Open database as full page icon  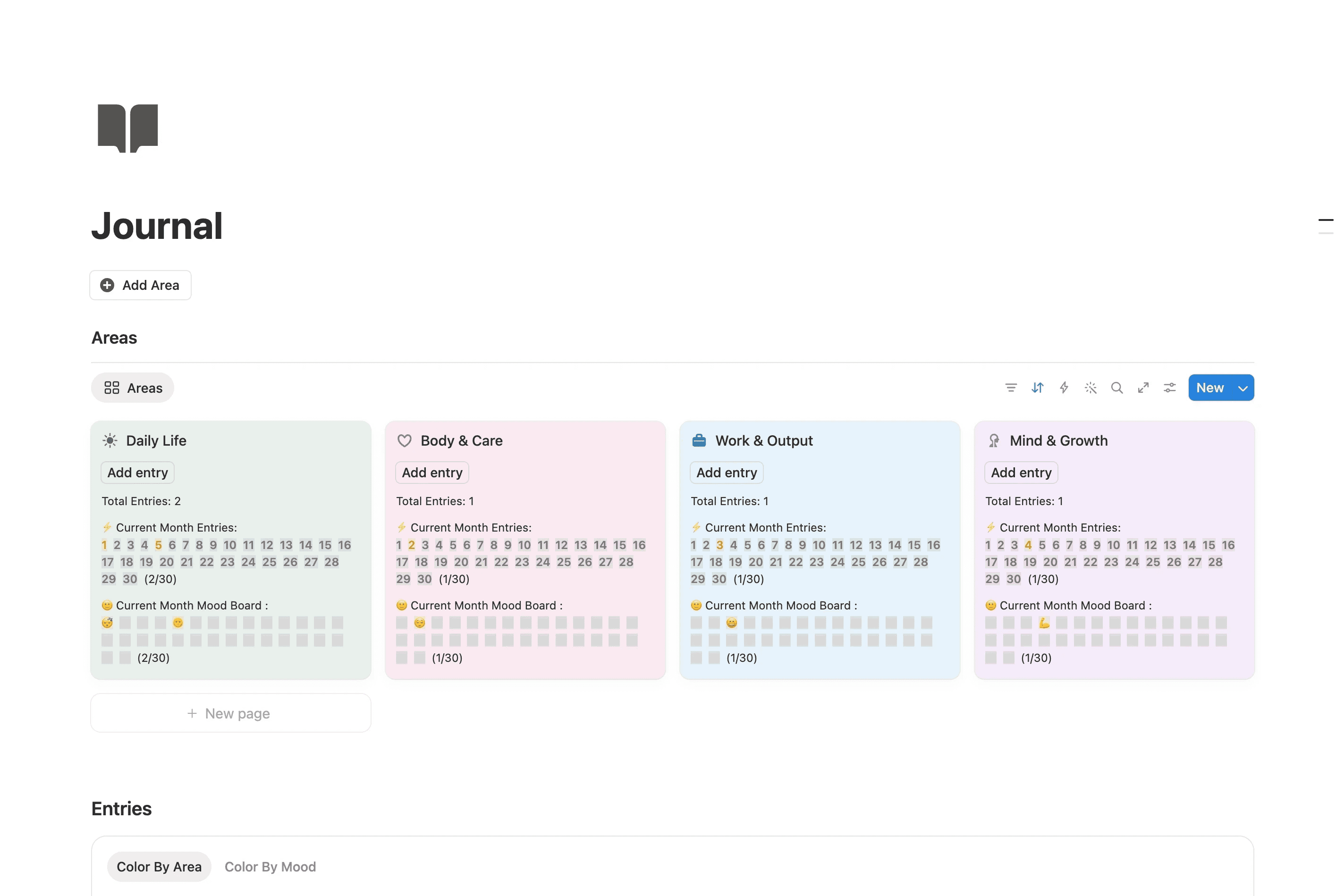(1143, 388)
